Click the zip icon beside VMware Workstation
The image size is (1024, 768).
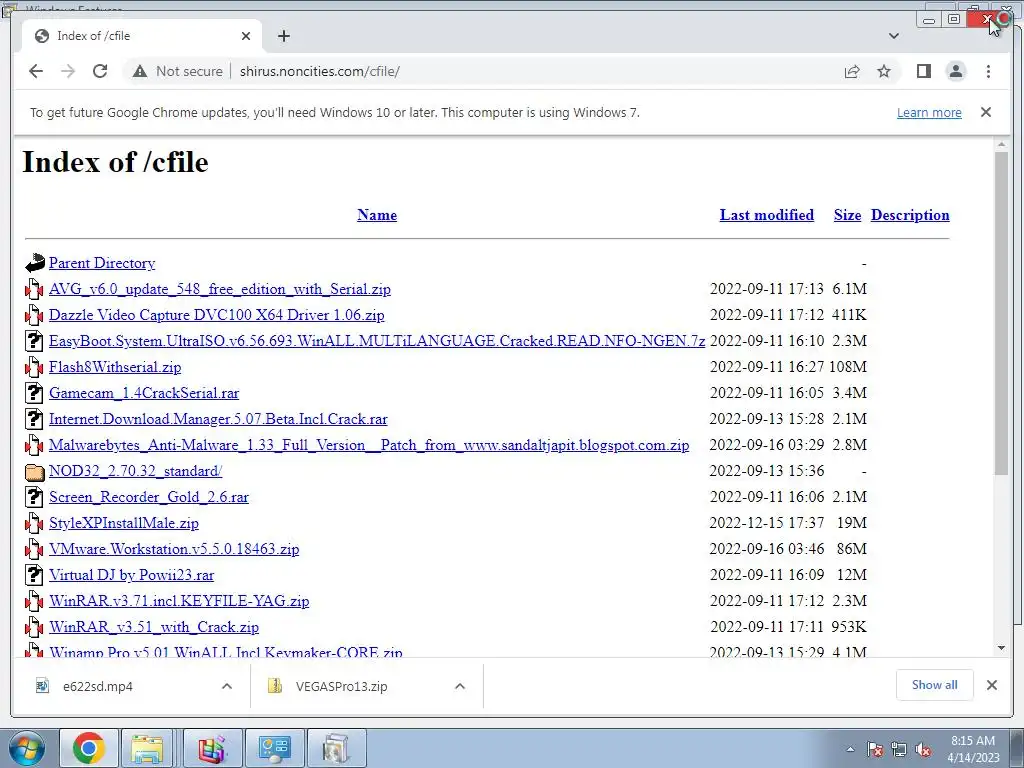34,549
